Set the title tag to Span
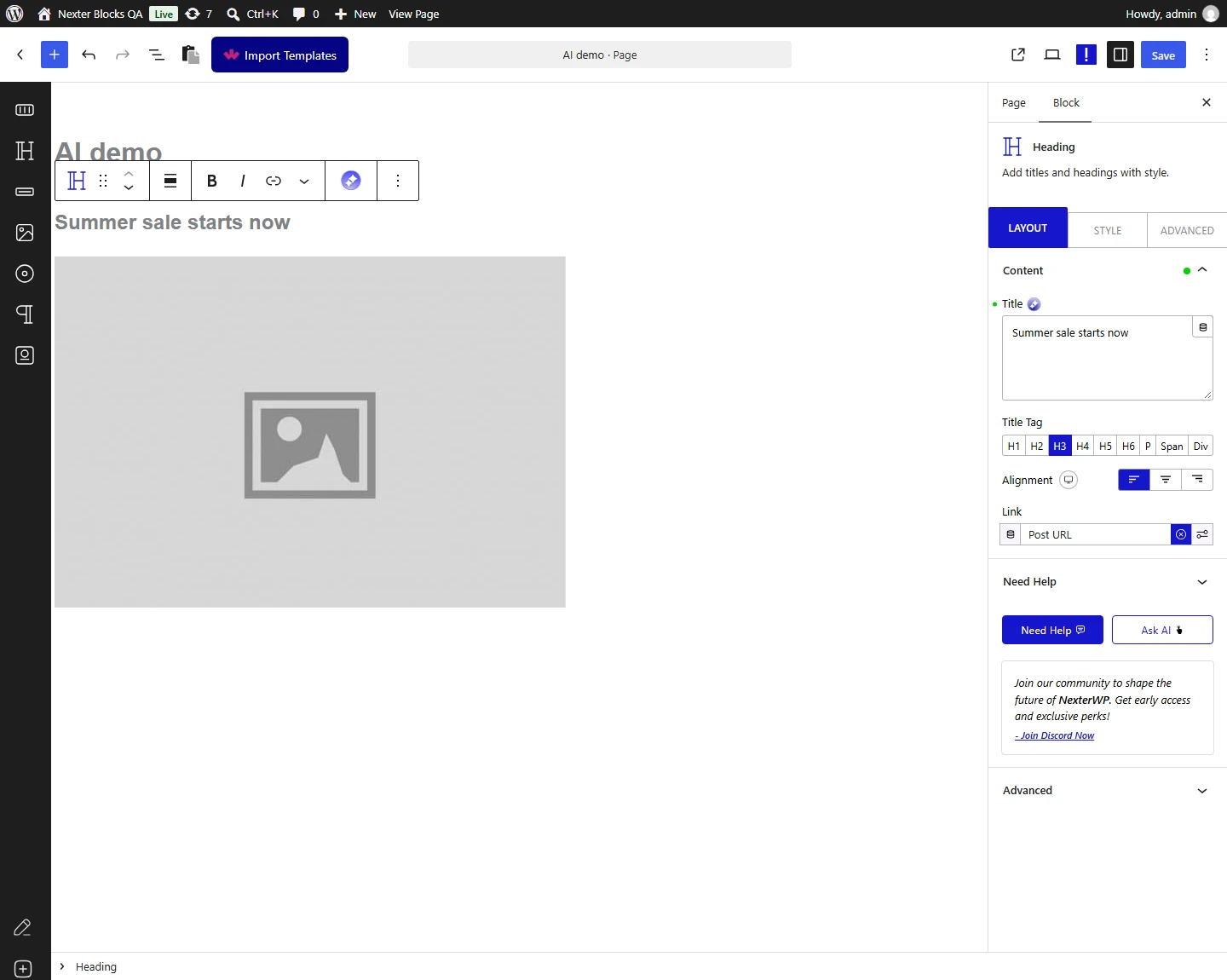Screen dimensions: 1227x980 [1172, 446]
